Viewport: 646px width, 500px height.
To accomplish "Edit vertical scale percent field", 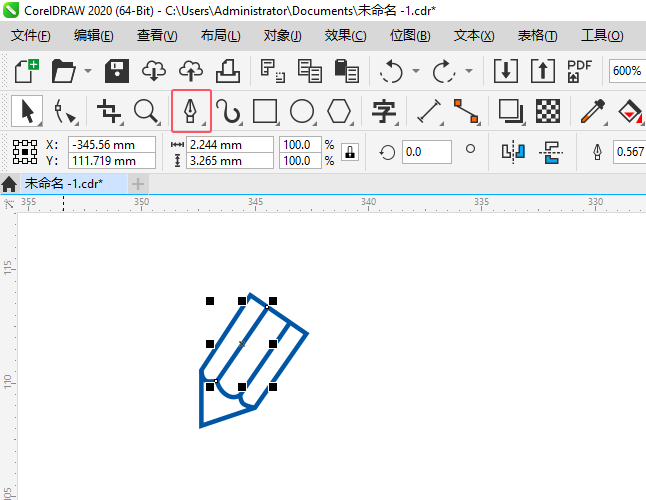I will coord(300,161).
